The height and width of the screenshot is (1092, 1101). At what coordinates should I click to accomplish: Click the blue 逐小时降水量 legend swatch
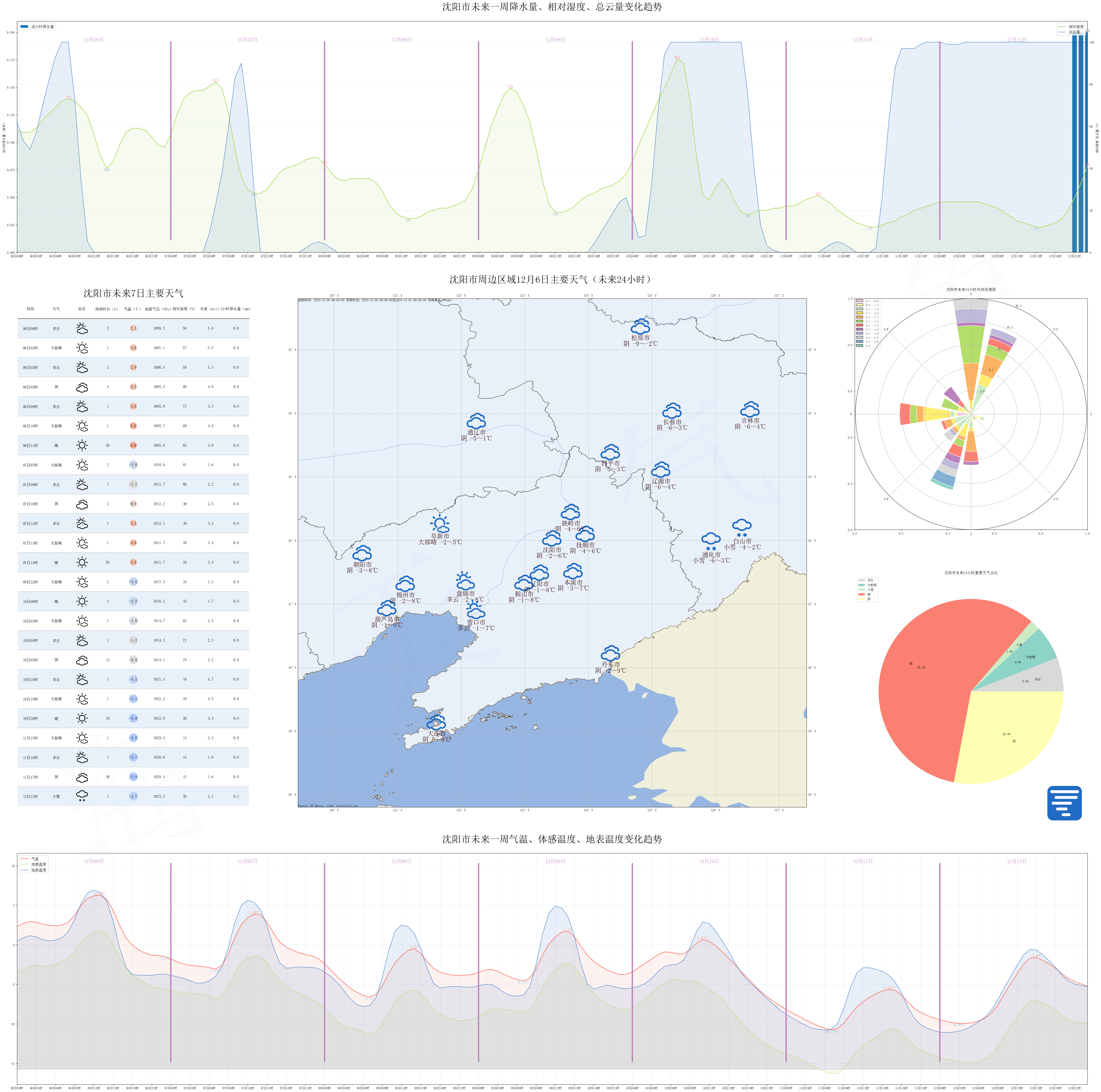point(24,27)
